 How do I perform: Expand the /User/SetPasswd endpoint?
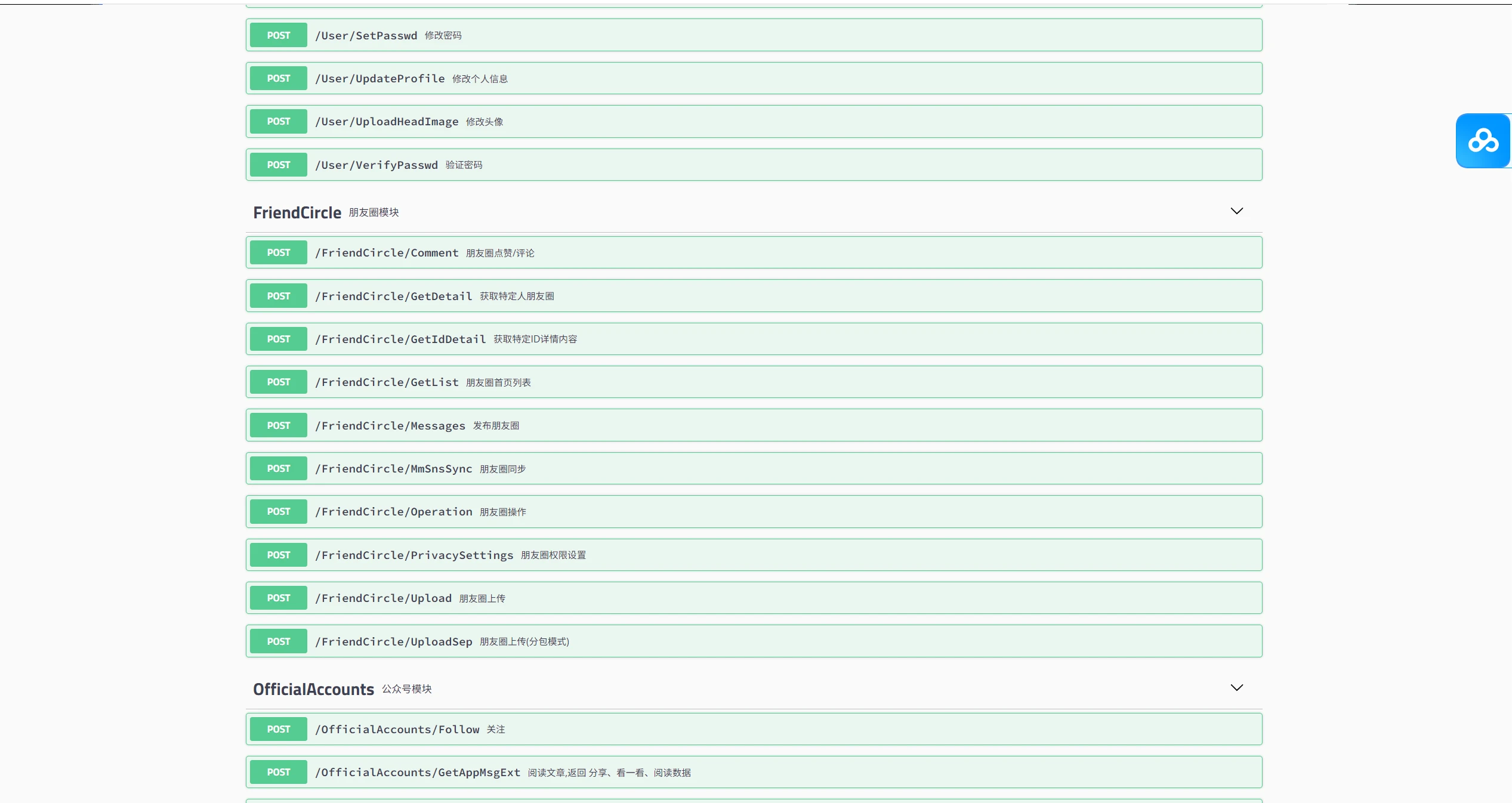(x=366, y=36)
